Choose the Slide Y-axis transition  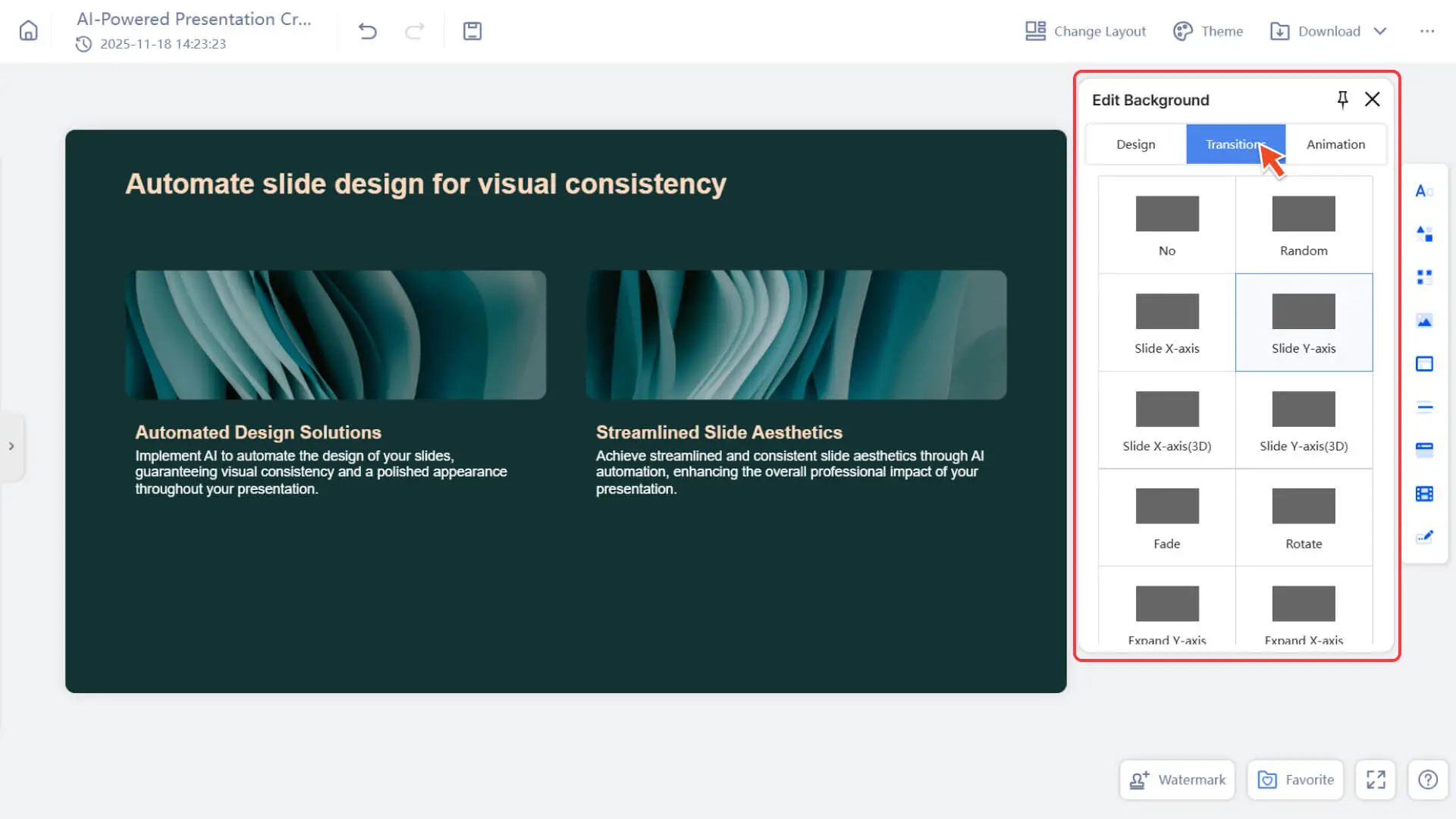click(x=1304, y=323)
